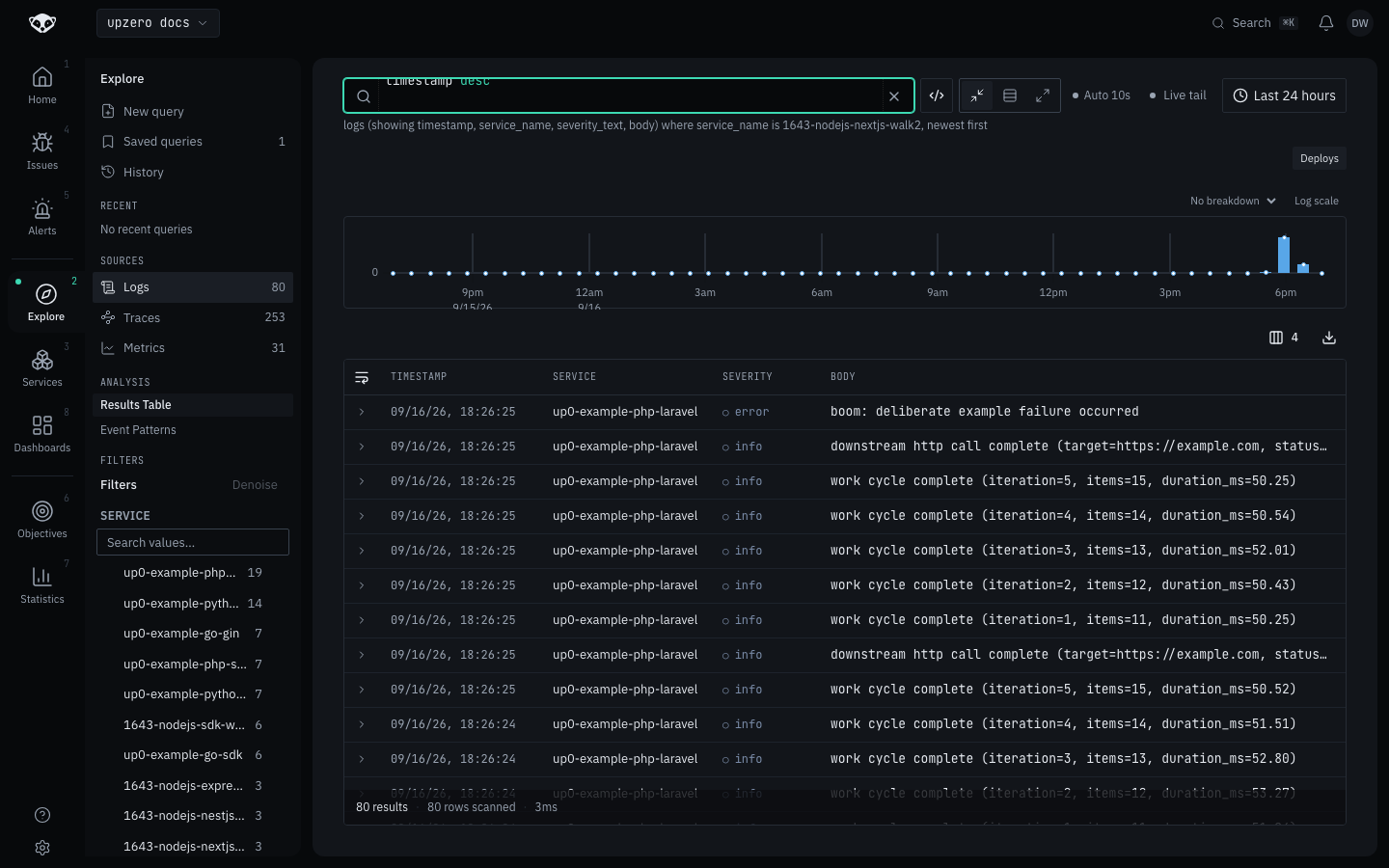Filter by 1643-nodejs-expre... service

(193, 786)
